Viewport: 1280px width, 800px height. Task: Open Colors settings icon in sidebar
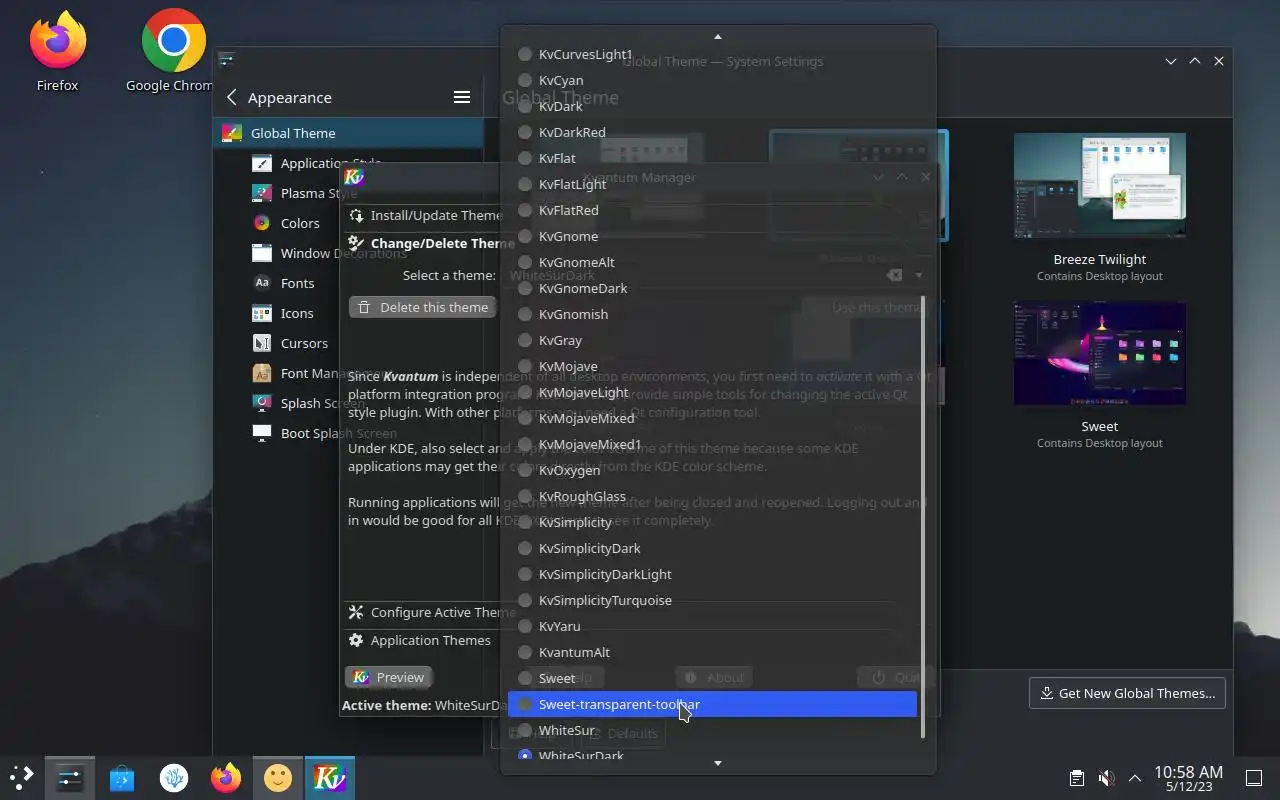tap(262, 223)
